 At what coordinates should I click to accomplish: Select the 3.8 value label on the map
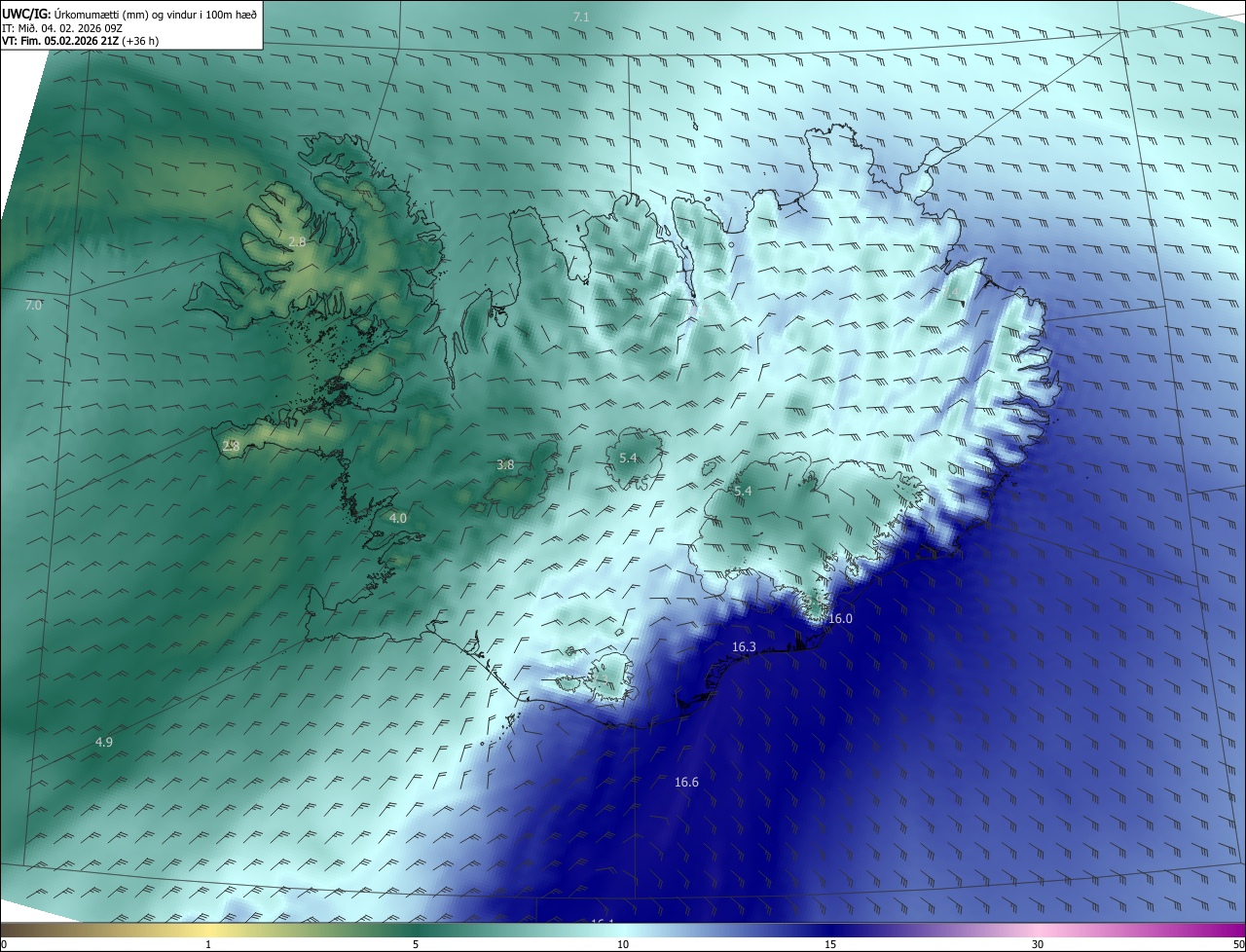(x=505, y=465)
